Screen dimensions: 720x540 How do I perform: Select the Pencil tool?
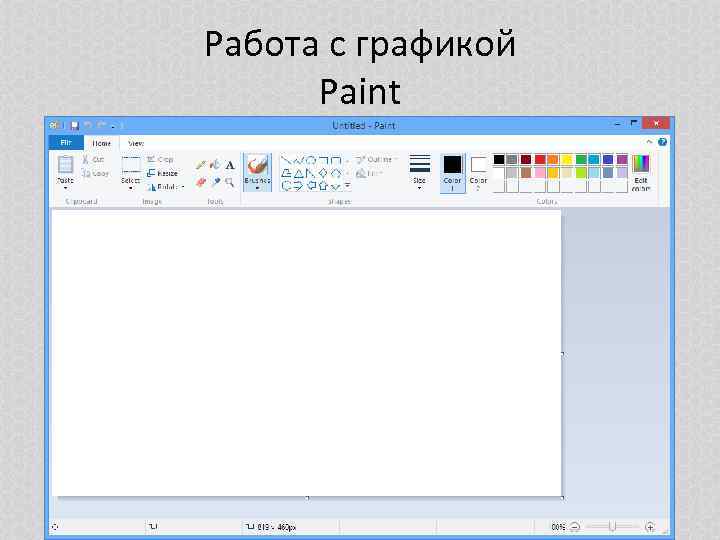coord(201,165)
